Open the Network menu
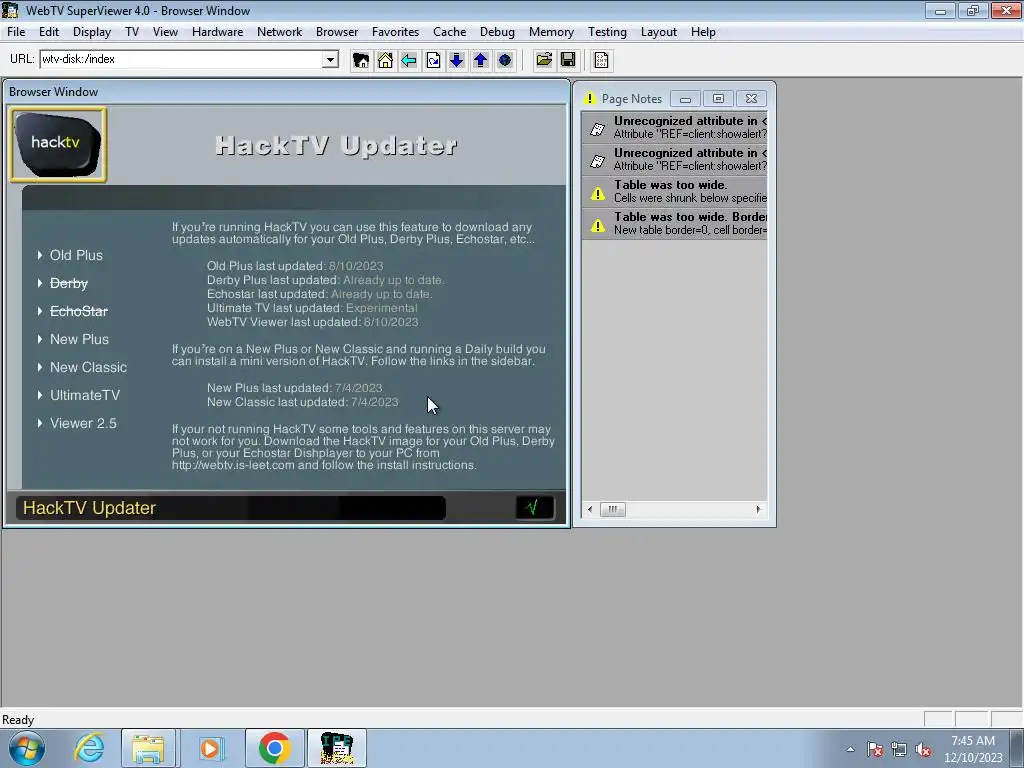Viewport: 1024px width, 768px height. (x=280, y=32)
